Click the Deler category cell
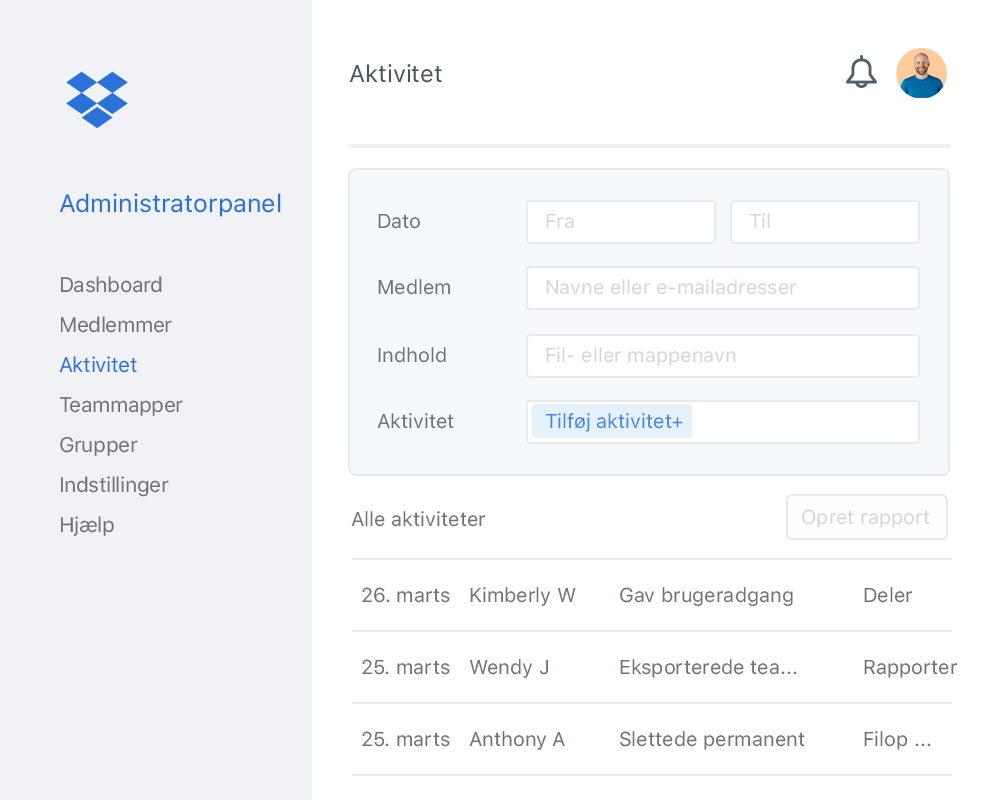This screenshot has height=800, width=990. pyautogui.click(x=888, y=595)
